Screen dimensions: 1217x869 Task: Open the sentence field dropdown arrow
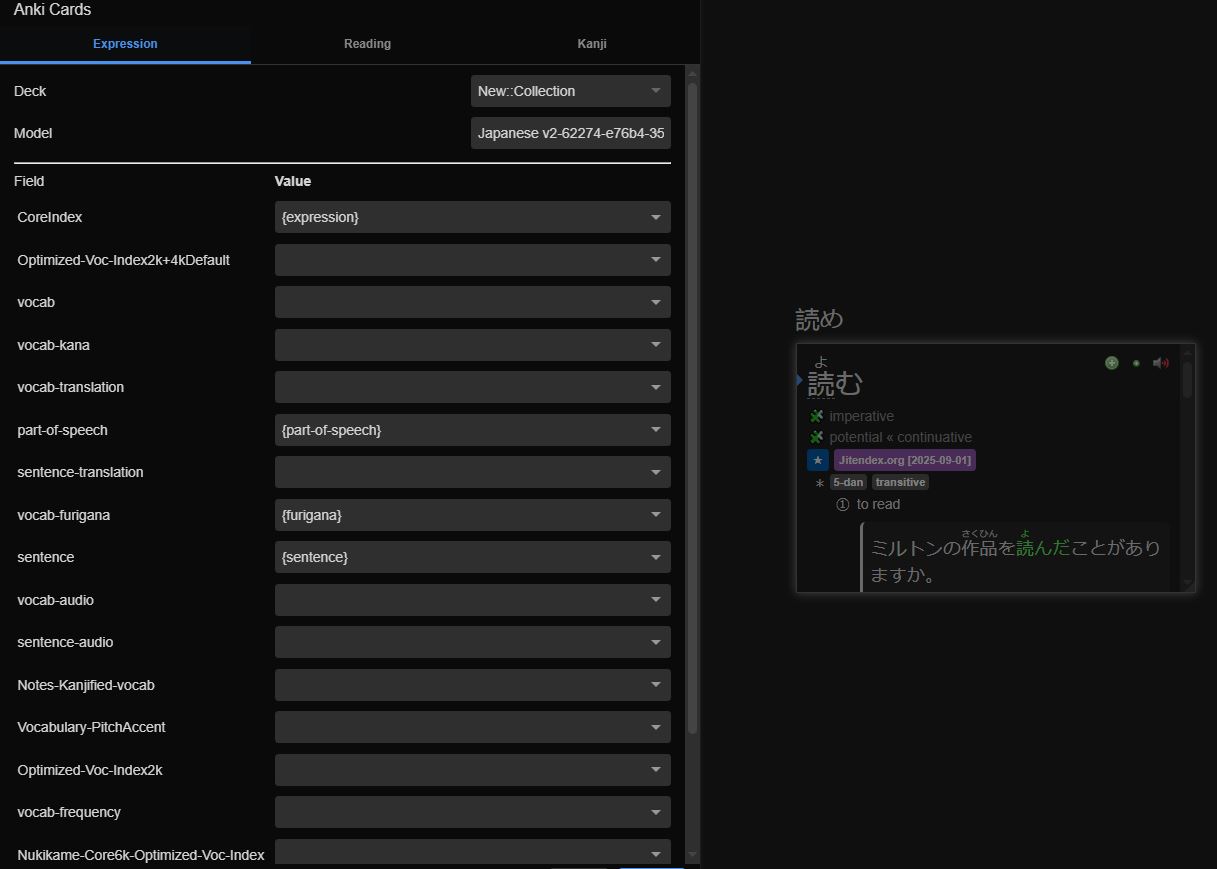(x=656, y=557)
